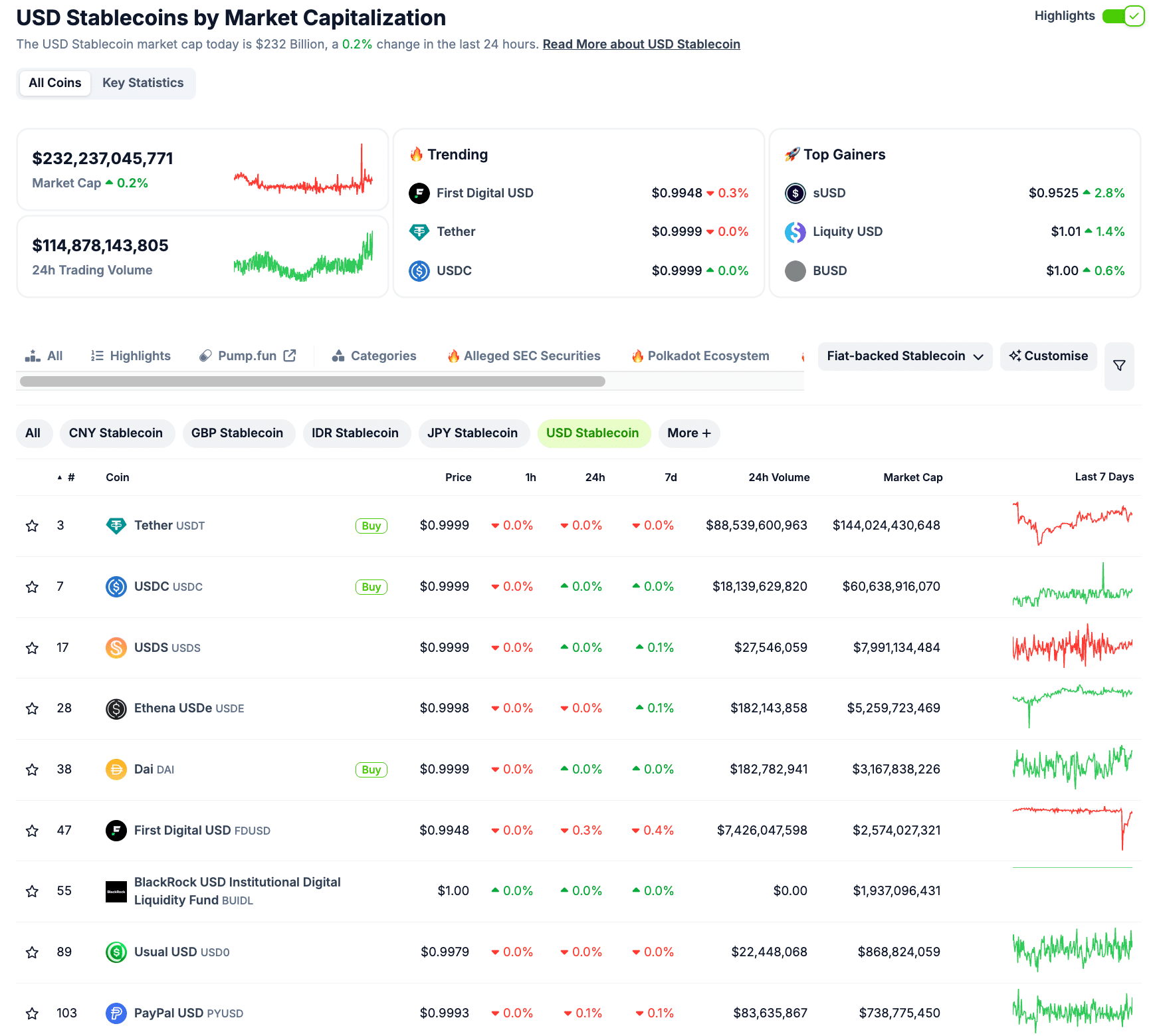Select the All Coins tab
The height and width of the screenshot is (1036, 1157).
(x=55, y=83)
